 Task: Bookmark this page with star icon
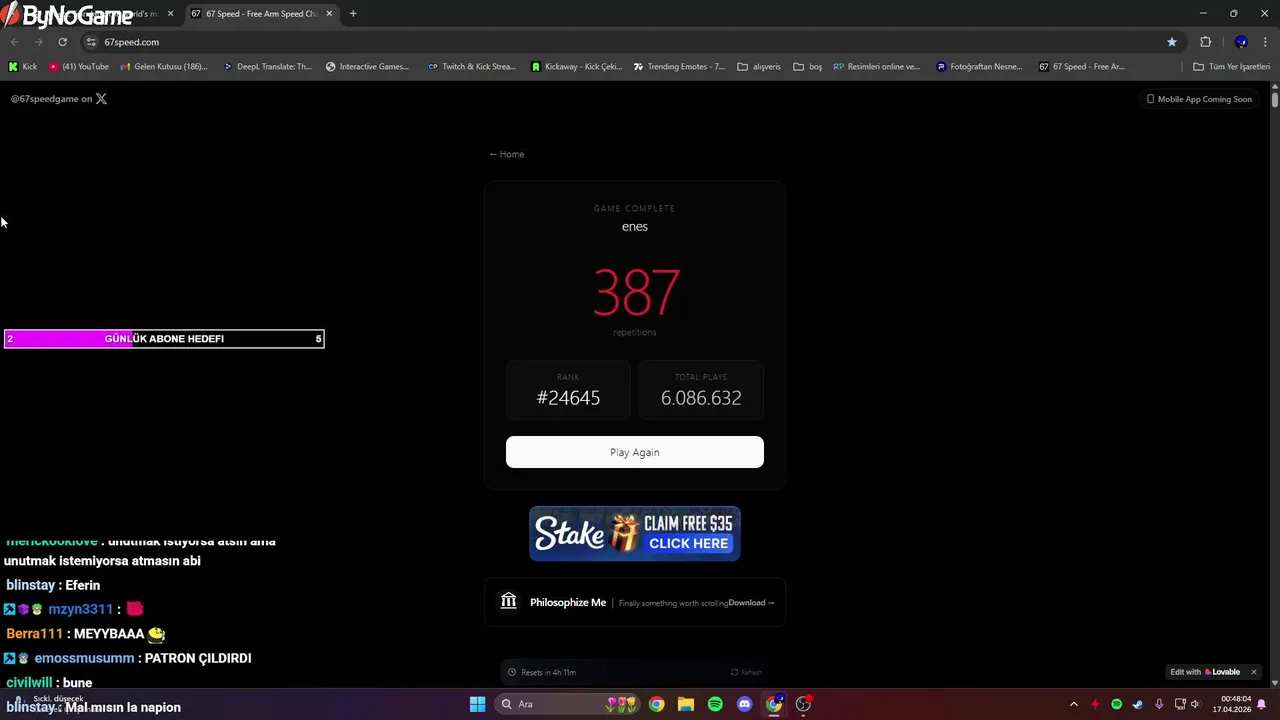point(1171,42)
